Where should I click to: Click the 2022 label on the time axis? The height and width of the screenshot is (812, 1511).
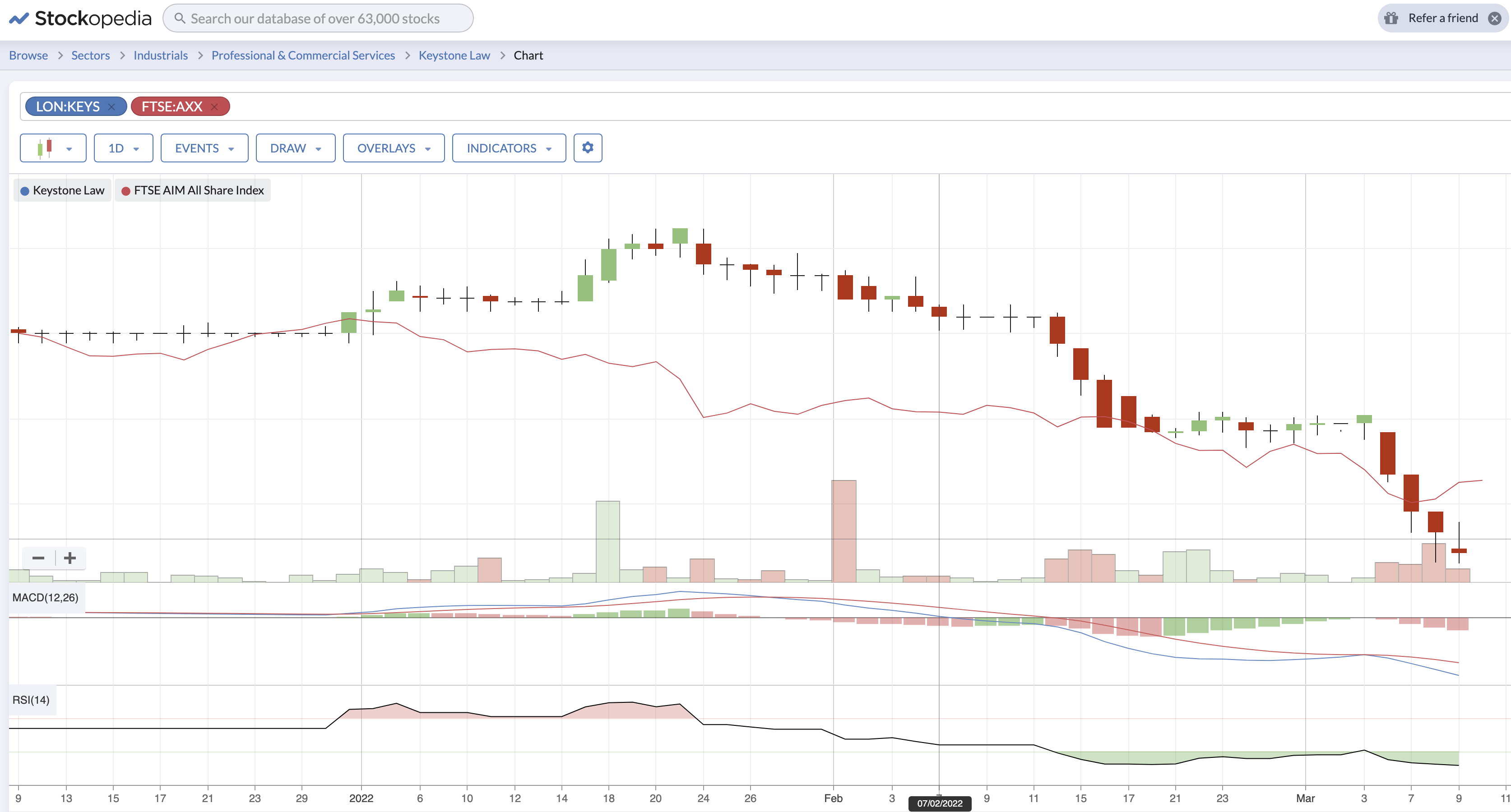click(362, 798)
